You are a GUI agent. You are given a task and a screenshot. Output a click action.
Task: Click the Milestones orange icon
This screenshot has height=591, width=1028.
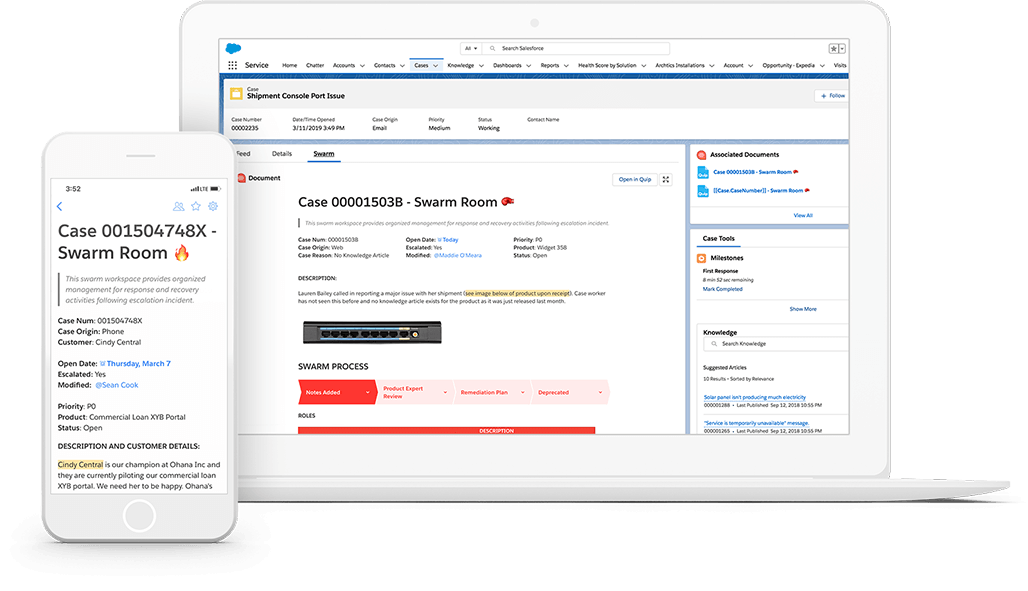pyautogui.click(x=701, y=258)
